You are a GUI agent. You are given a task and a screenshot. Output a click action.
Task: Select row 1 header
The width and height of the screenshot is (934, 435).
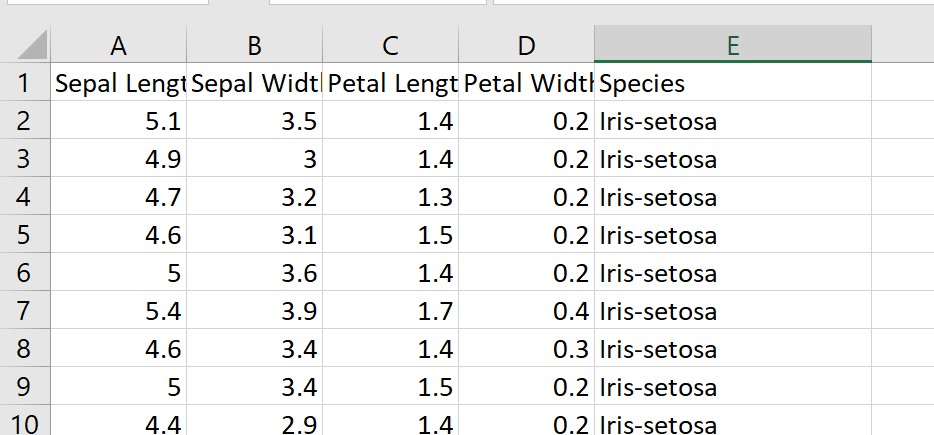click(25, 83)
